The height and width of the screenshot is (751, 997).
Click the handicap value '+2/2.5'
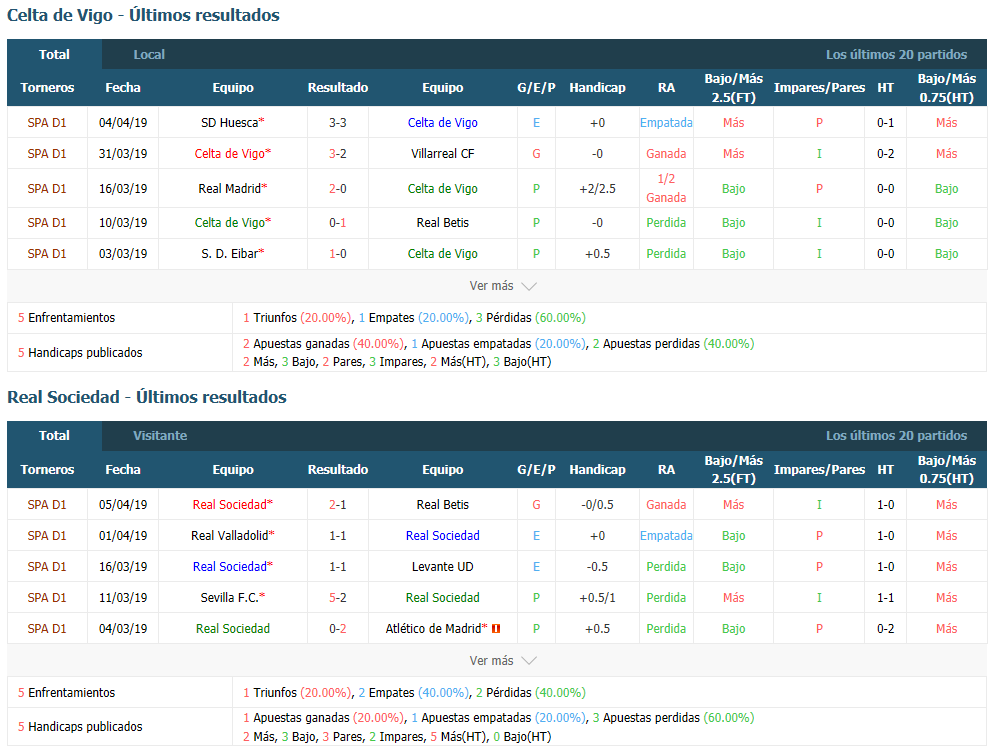click(597, 189)
